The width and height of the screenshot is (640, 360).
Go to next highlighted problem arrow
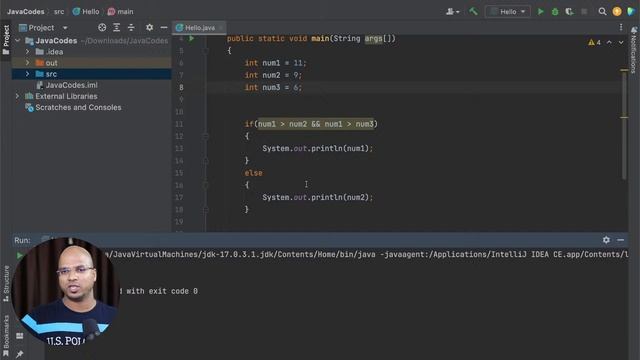pos(621,42)
